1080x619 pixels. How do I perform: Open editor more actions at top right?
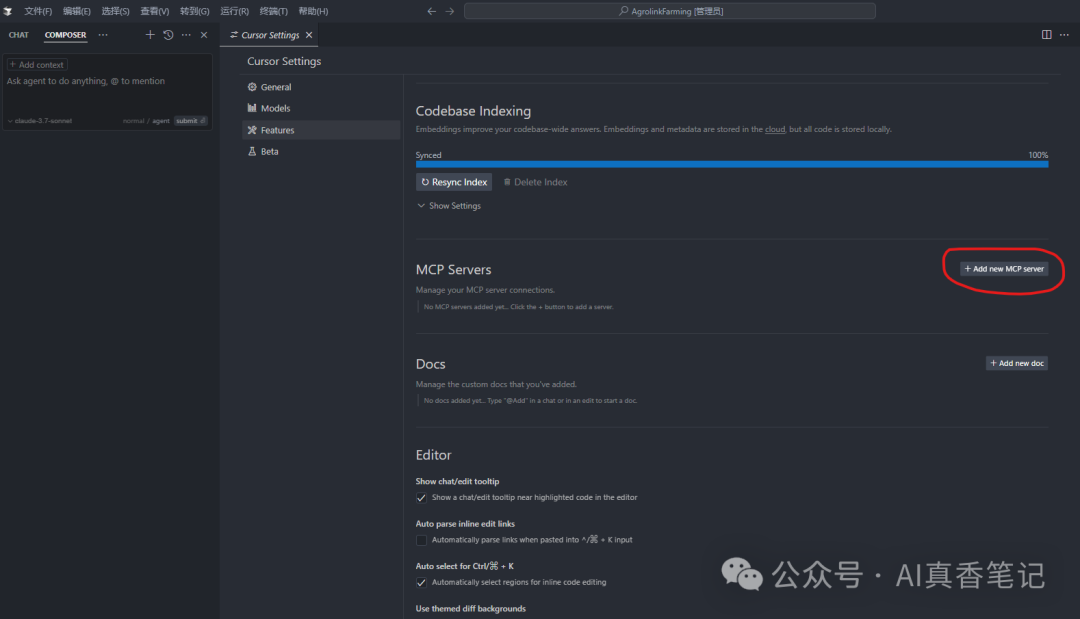pyautogui.click(x=1064, y=34)
